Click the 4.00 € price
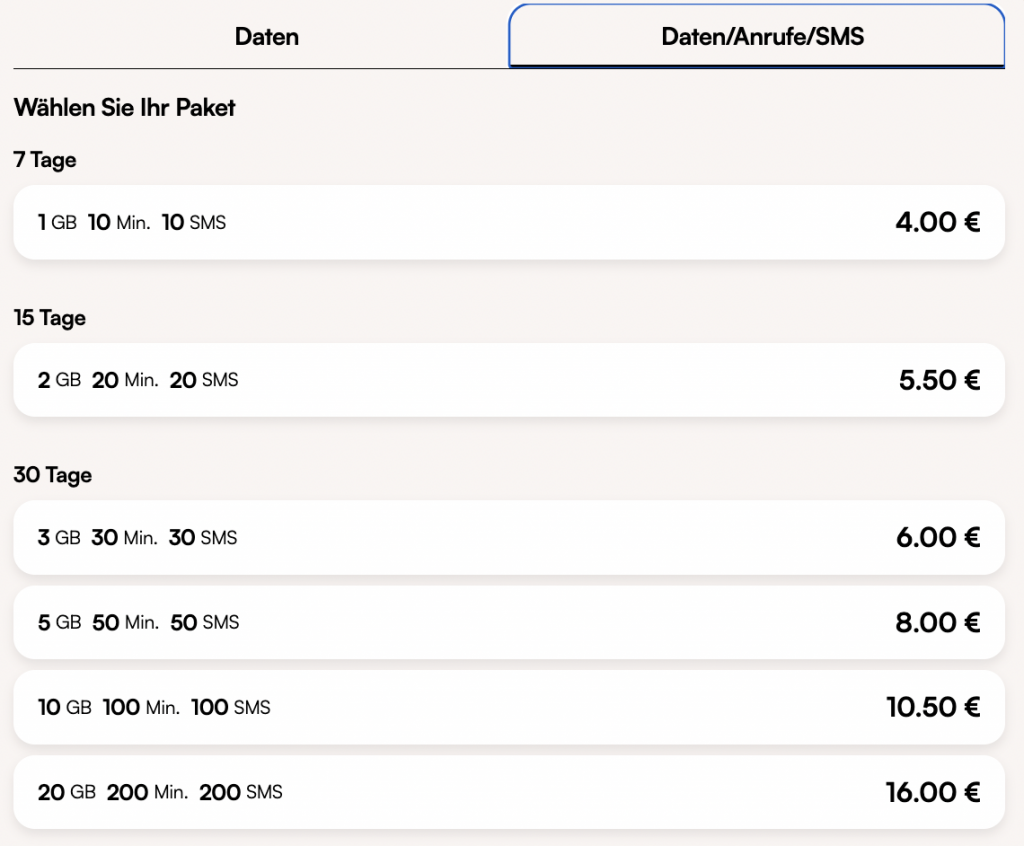The width and height of the screenshot is (1024, 846). 937,222
